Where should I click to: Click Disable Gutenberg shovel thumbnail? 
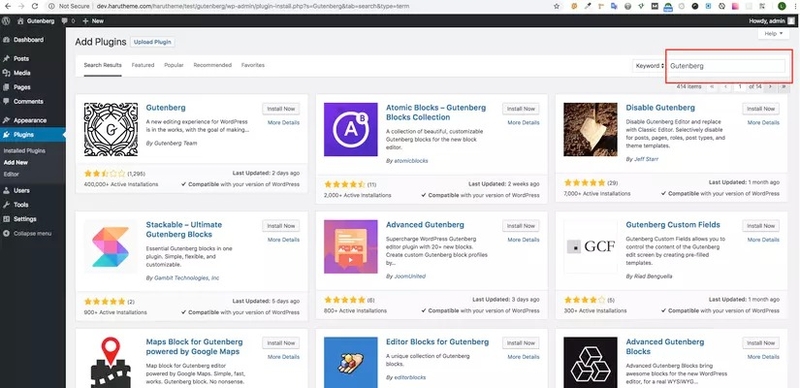[x=591, y=129]
